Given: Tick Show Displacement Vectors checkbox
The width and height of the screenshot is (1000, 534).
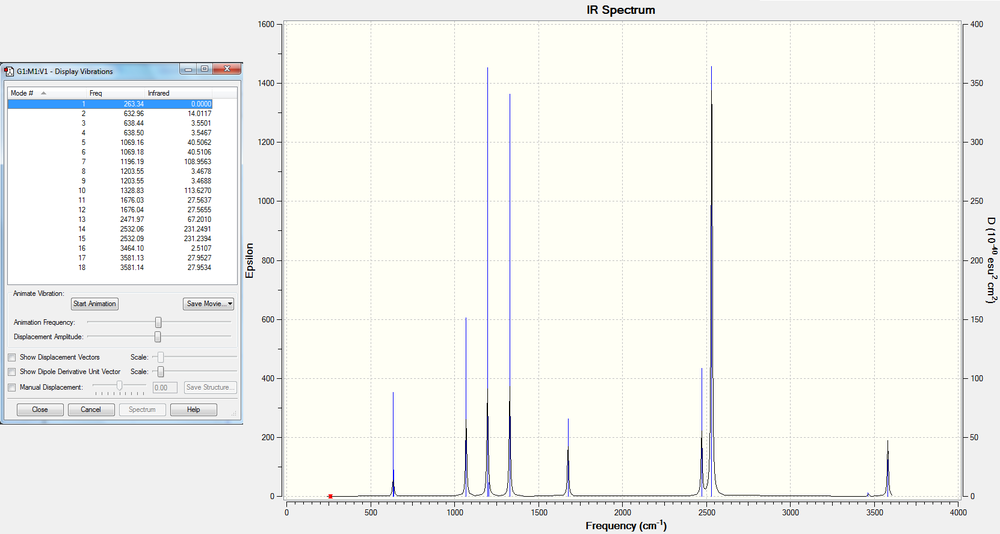Looking at the screenshot, I should click(11, 357).
